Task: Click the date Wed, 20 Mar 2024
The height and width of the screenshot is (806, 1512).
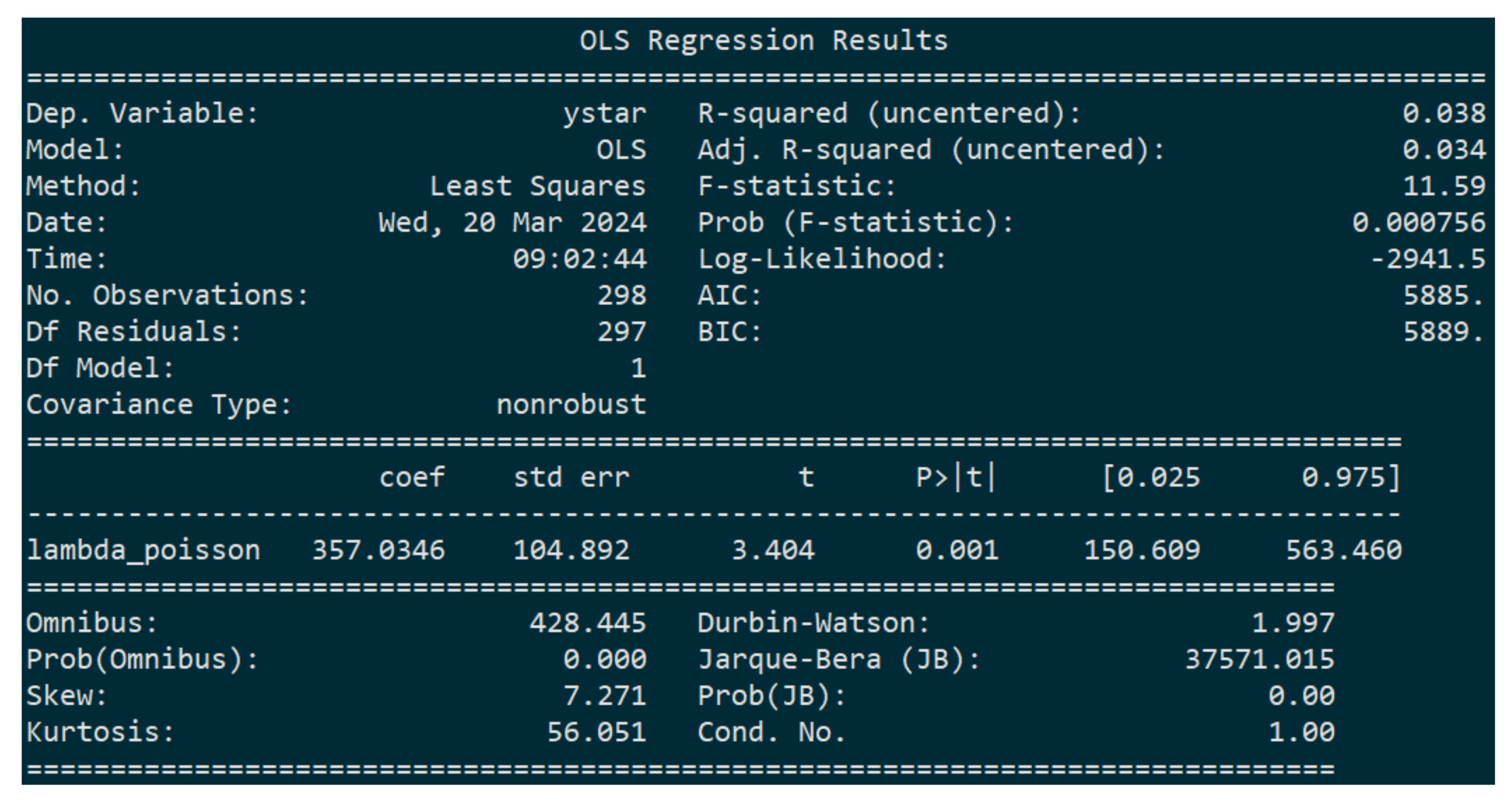Action: click(x=512, y=223)
